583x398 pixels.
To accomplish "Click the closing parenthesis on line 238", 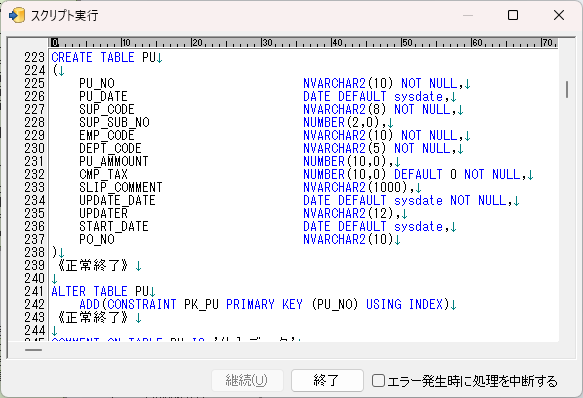I will (55, 253).
